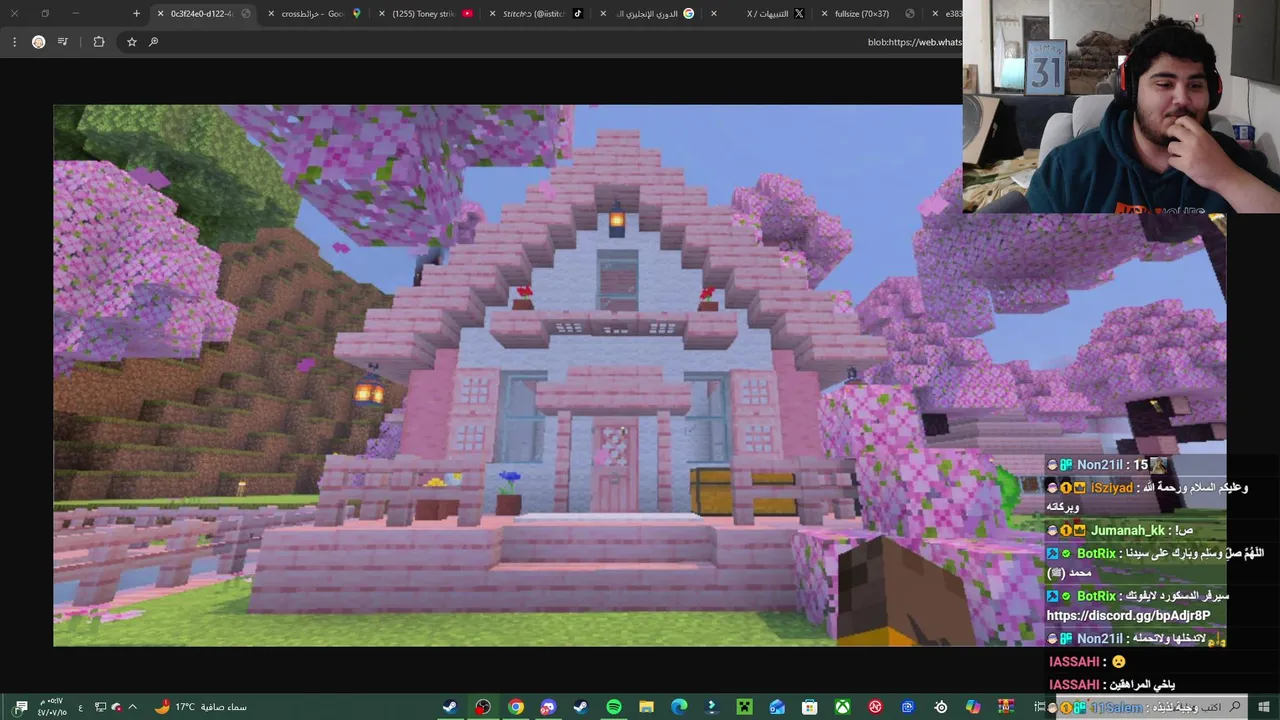Open the media control icon in toolbar

coord(63,42)
